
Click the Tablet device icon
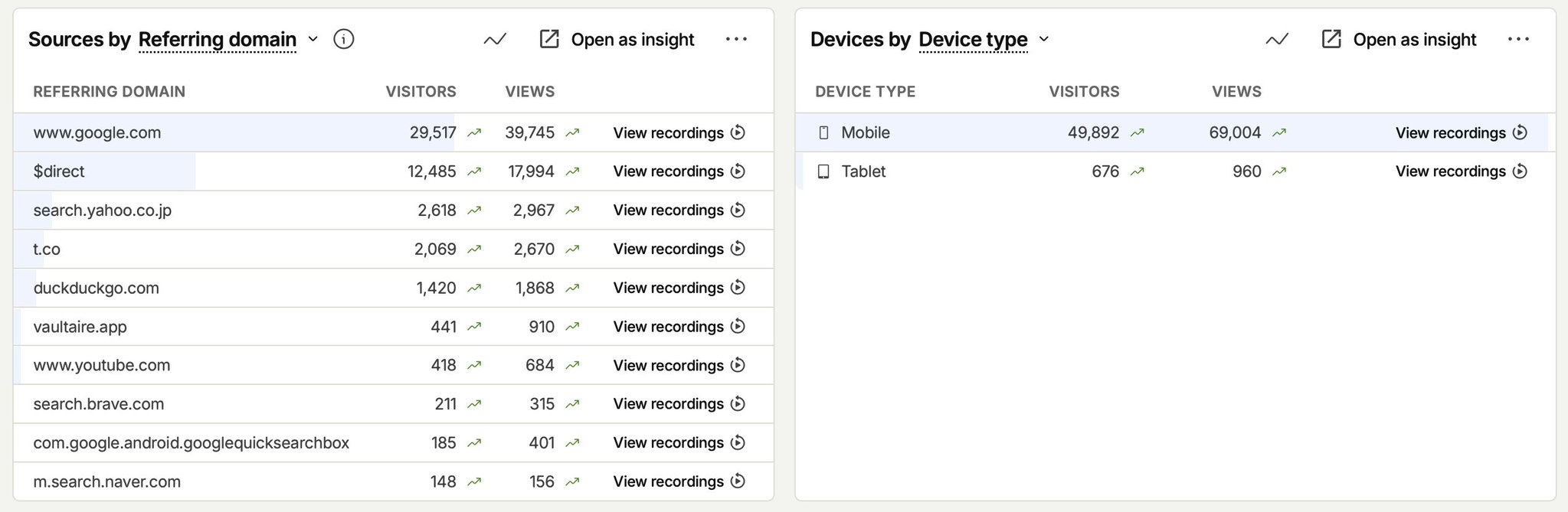(x=823, y=171)
